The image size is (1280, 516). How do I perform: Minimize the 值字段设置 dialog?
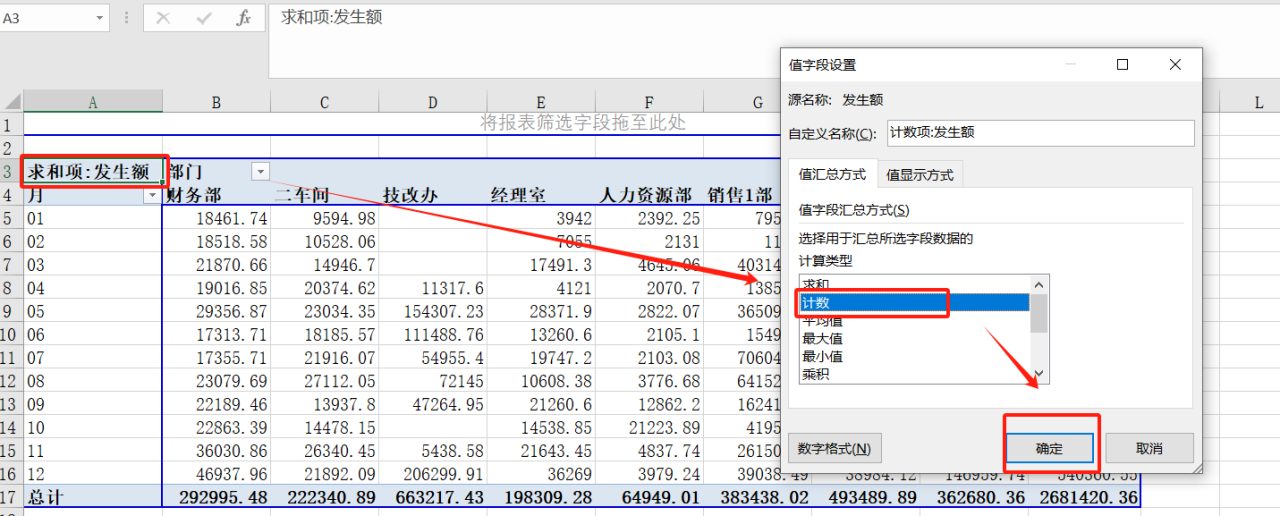[x=1070, y=65]
